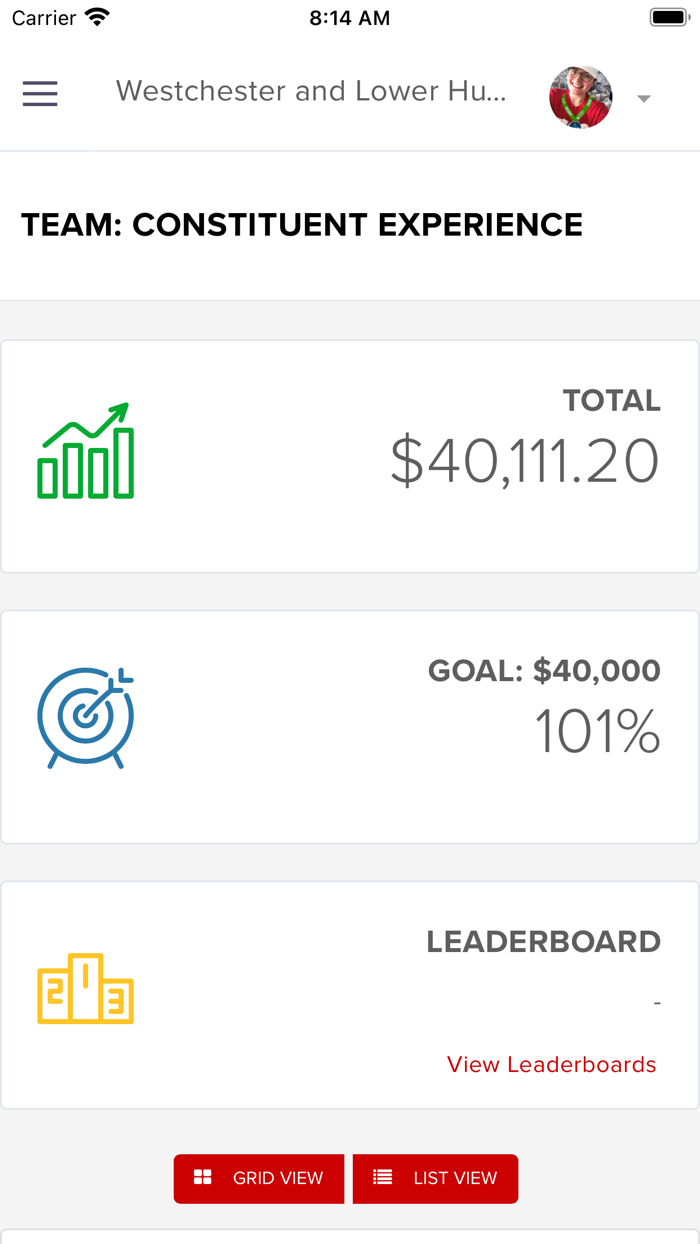Image resolution: width=700 pixels, height=1244 pixels.
Task: Tap the grid icon in Grid View button
Action: click(x=203, y=1177)
